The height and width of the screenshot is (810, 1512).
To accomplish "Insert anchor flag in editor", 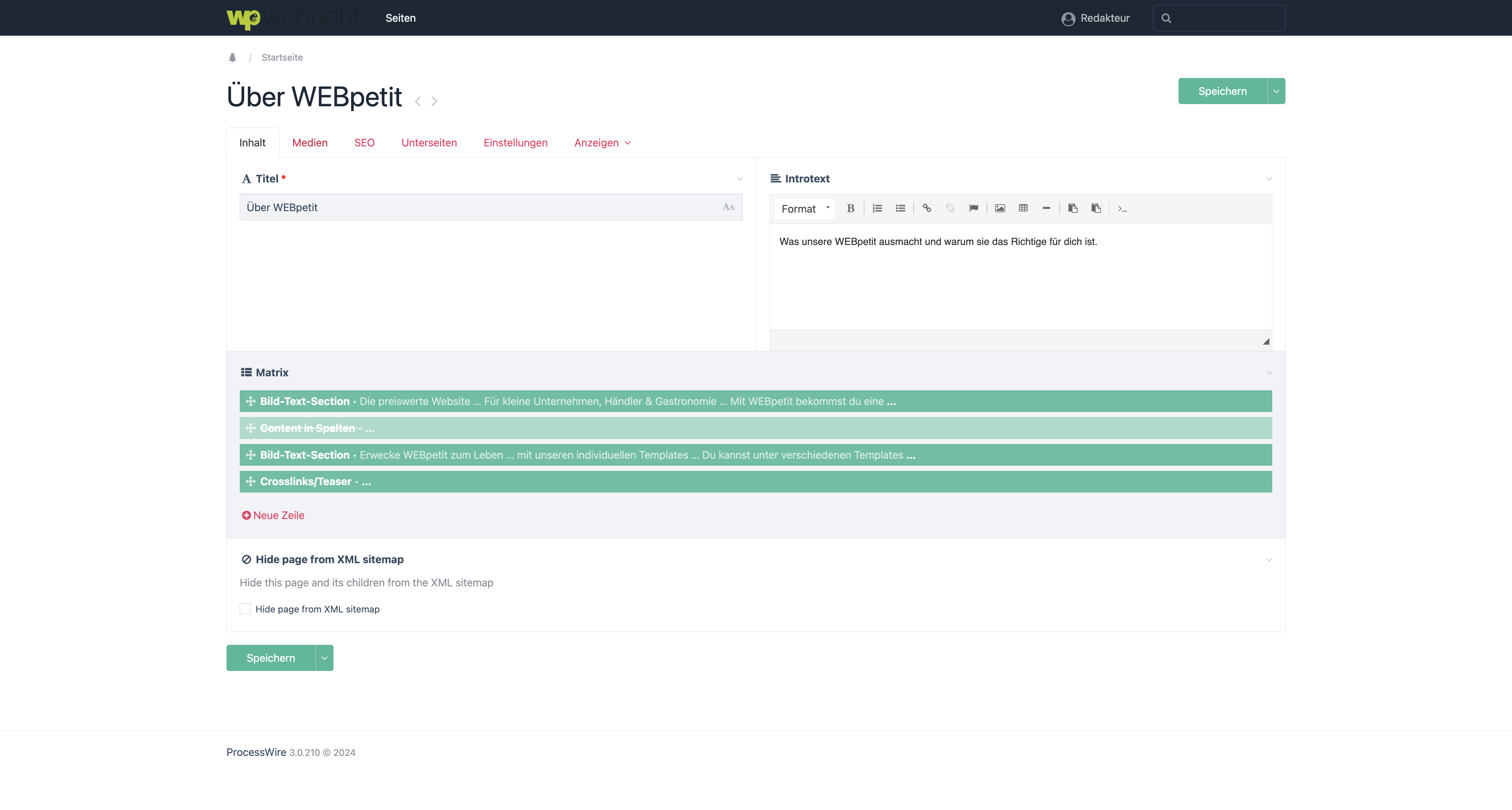I will tap(974, 209).
